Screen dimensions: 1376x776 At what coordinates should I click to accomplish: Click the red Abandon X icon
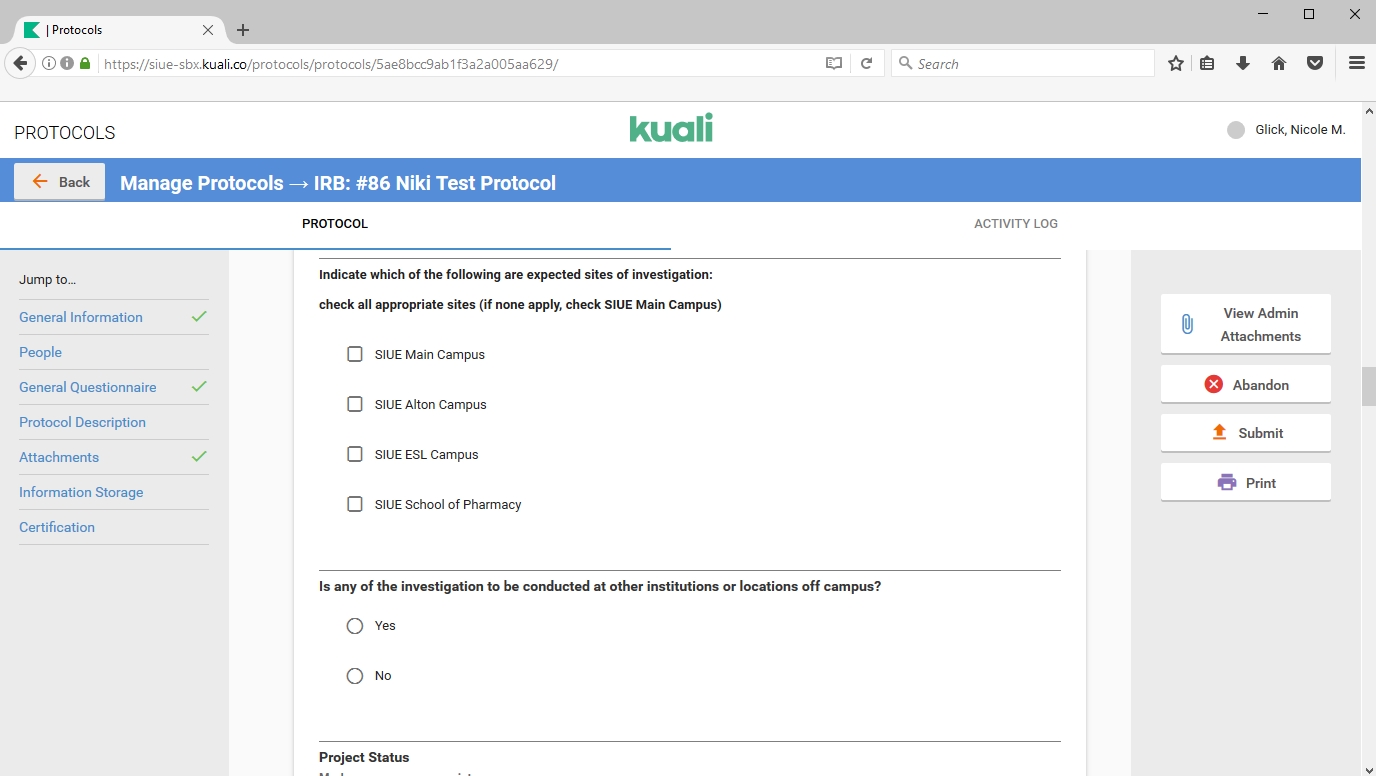(x=1213, y=384)
